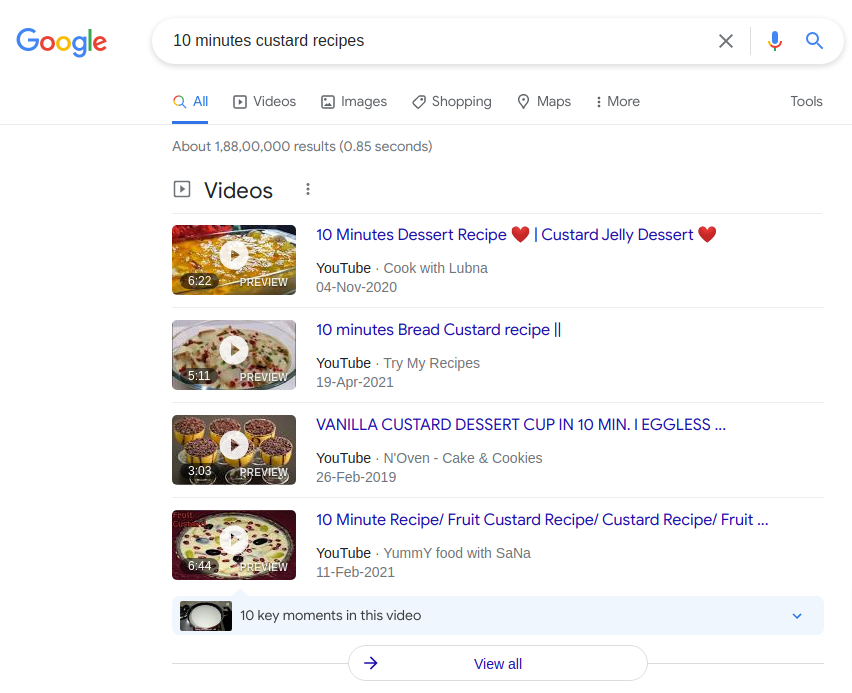Click View all videos button

click(498, 664)
